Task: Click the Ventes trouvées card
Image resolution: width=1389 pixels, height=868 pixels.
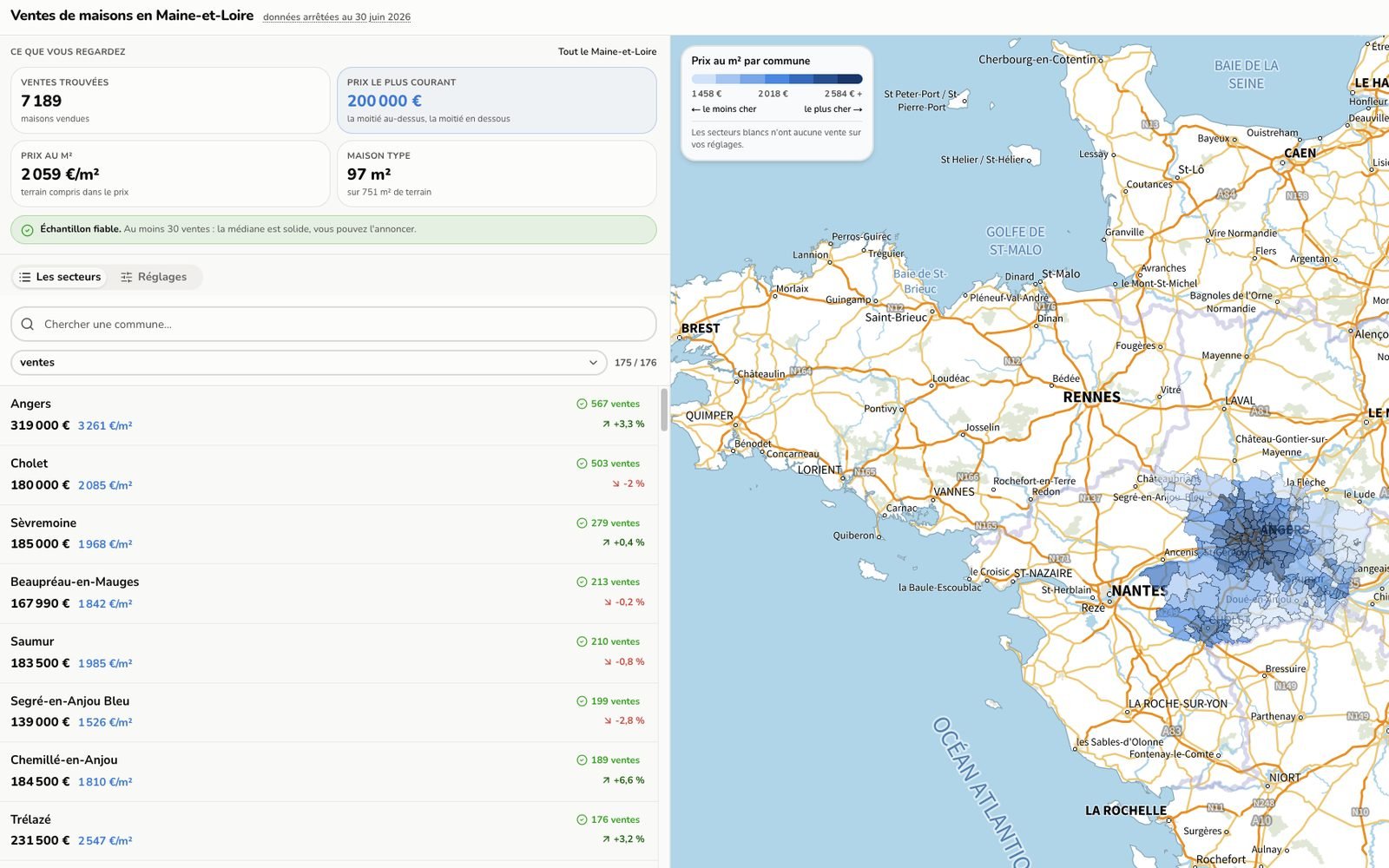Action: [x=170, y=101]
